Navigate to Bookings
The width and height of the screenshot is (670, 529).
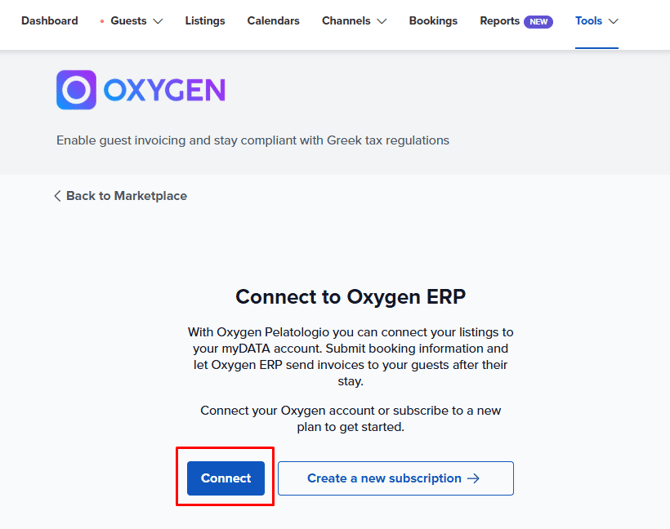coord(433,21)
